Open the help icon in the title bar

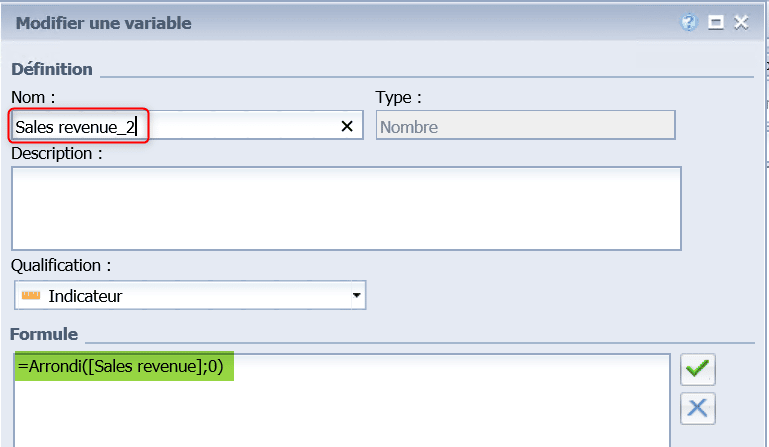pos(689,22)
